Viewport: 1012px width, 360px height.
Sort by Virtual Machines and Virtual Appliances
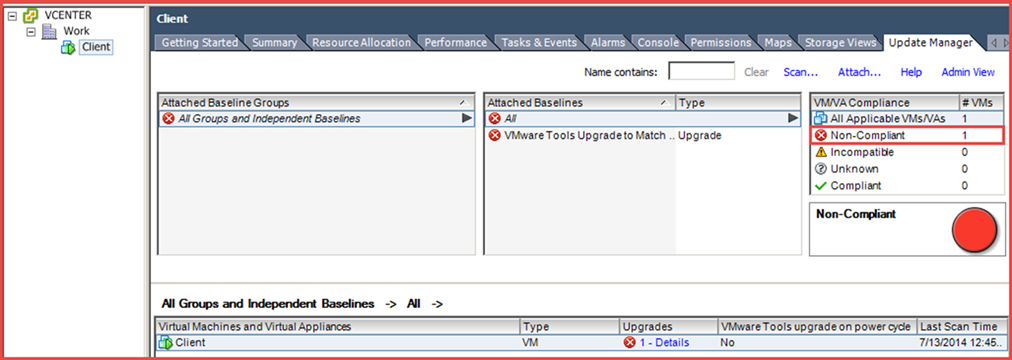[338, 326]
